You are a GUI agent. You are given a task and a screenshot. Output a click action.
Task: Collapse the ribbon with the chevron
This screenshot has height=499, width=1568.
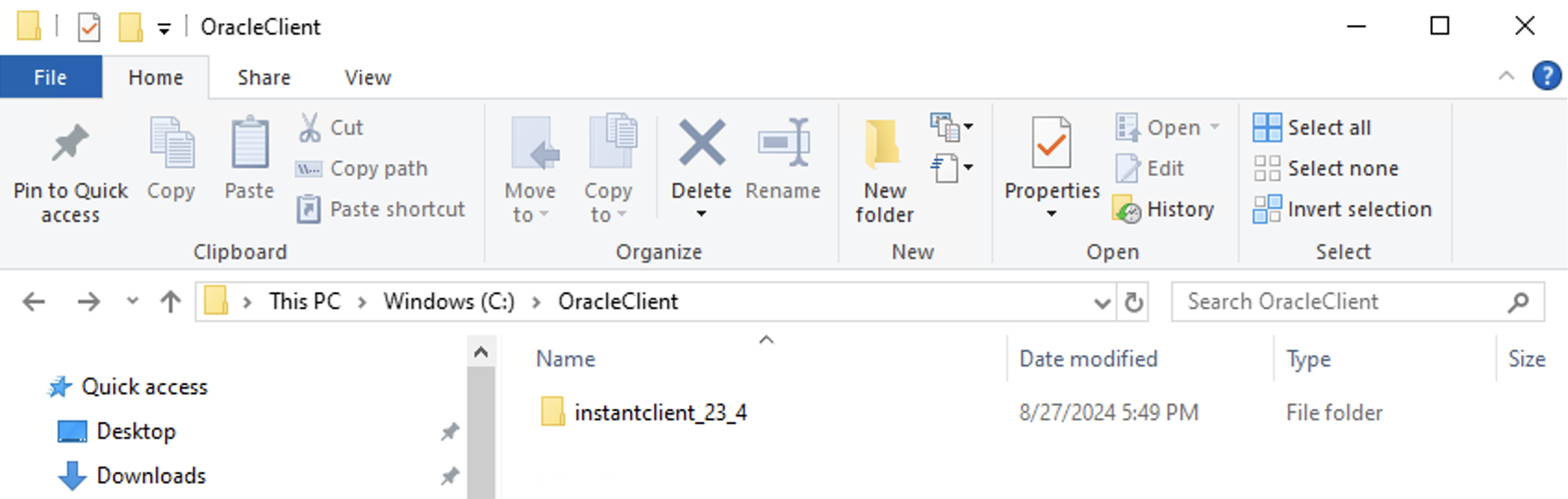(1506, 76)
